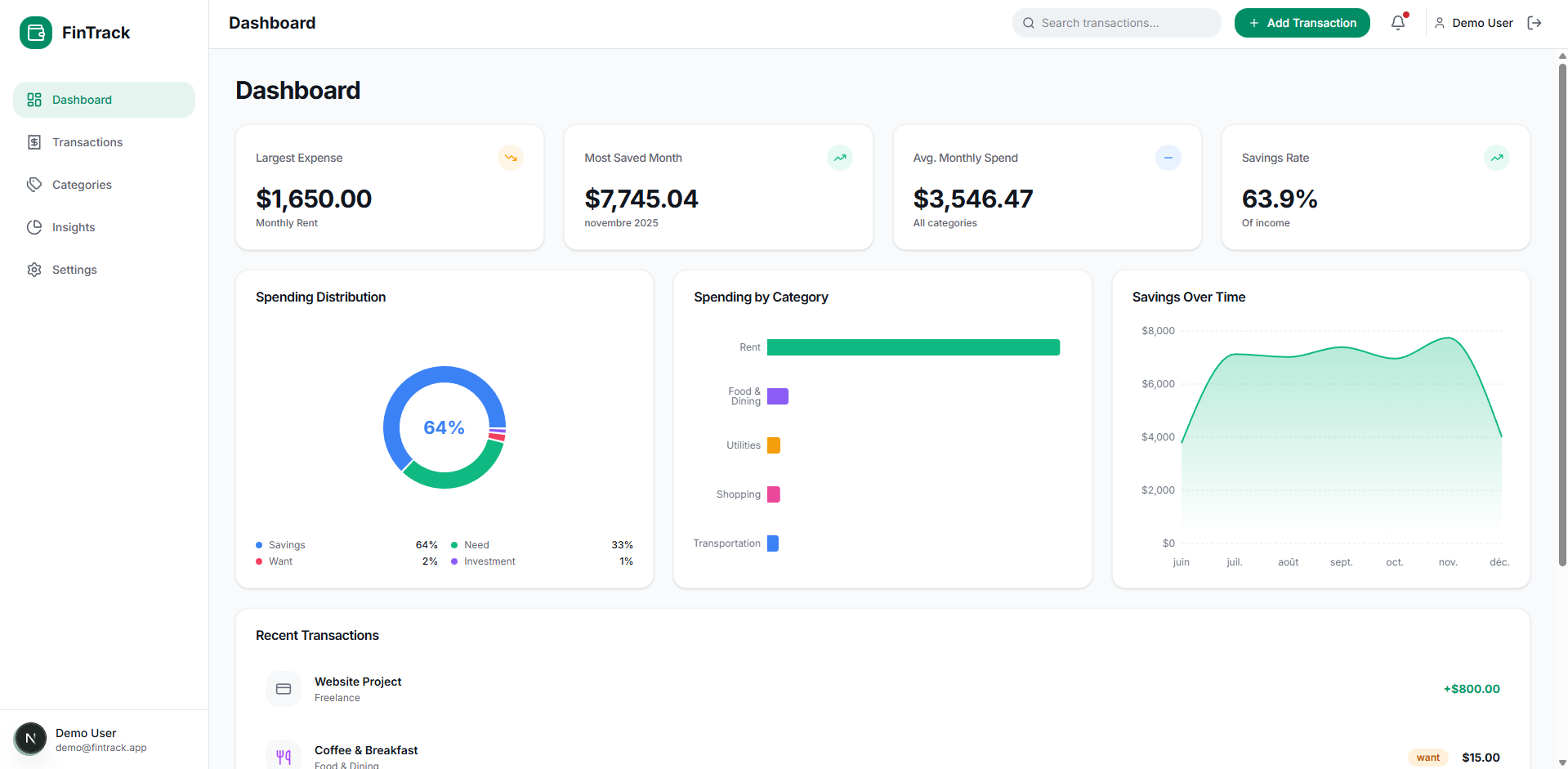Click the card icon next to Website Project
1568x769 pixels.
tap(284, 688)
